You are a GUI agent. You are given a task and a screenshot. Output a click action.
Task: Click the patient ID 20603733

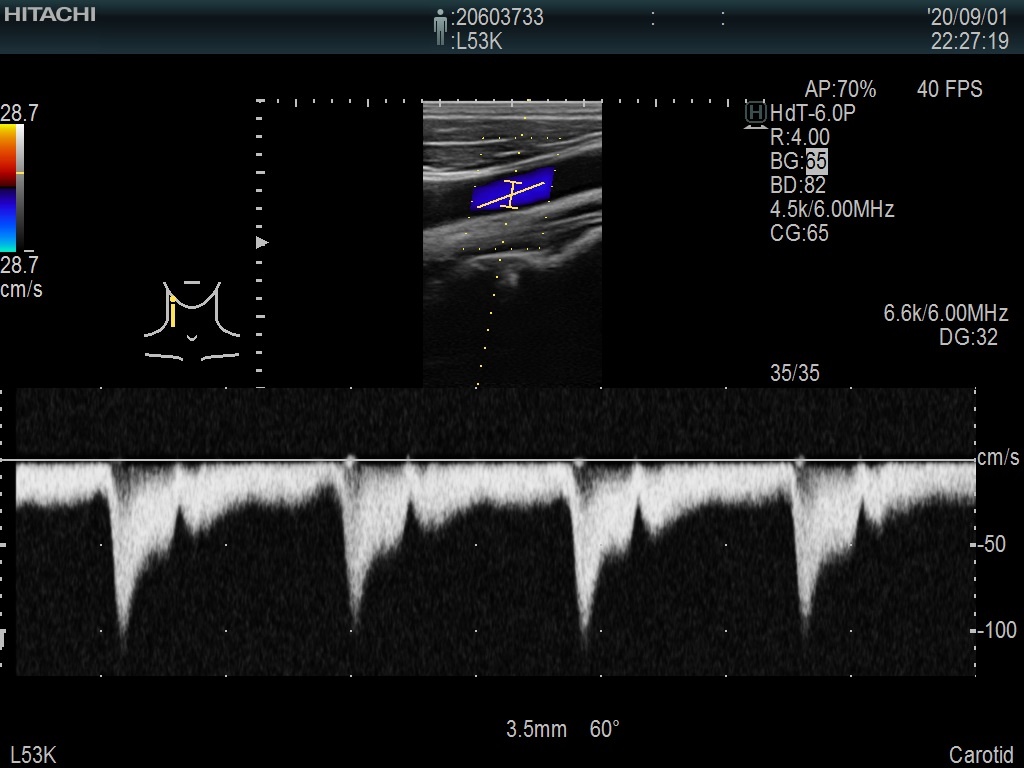[x=499, y=18]
